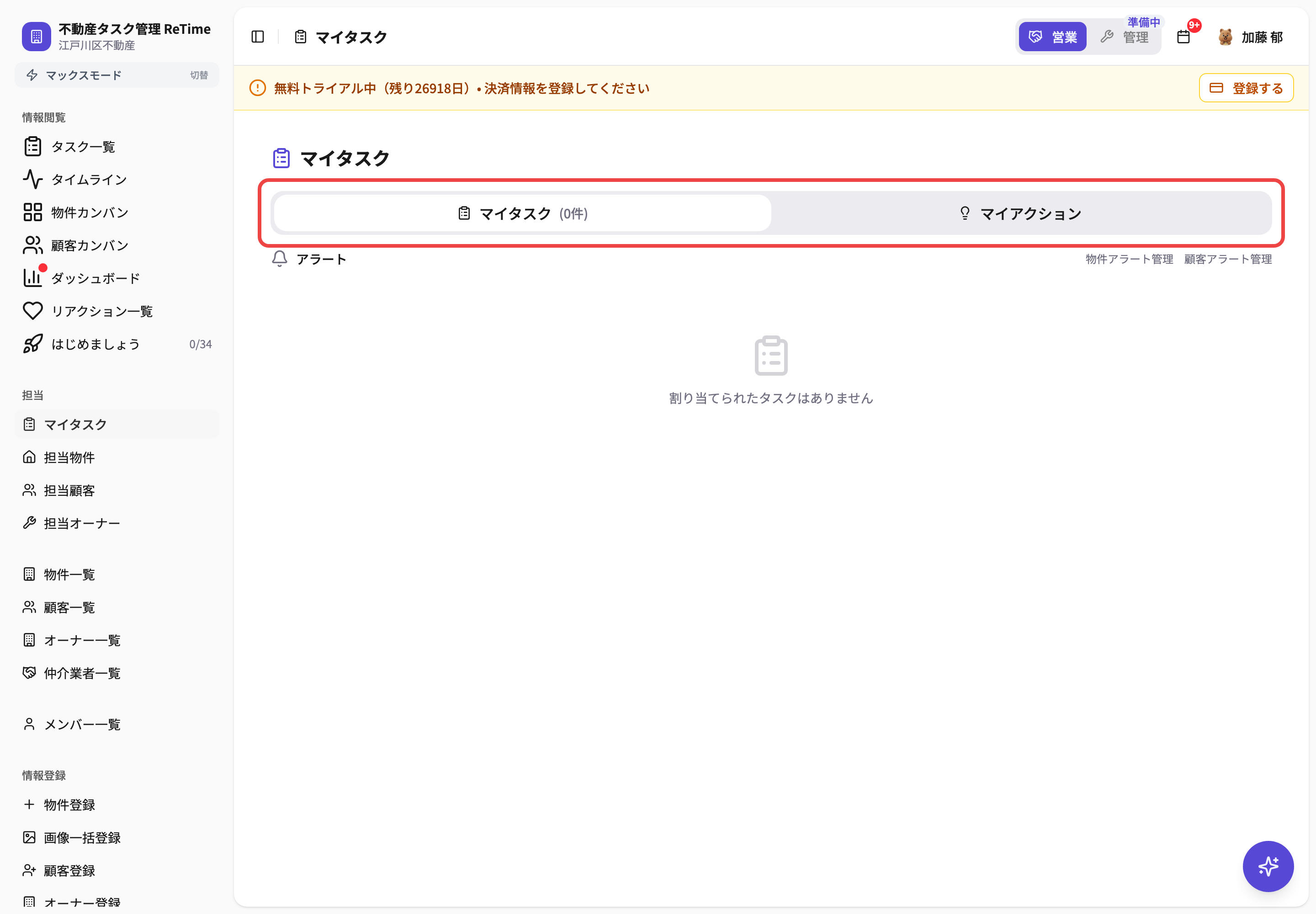This screenshot has width=1316, height=914.
Task: Click the 顧客カンバン people icon
Action: (x=32, y=245)
